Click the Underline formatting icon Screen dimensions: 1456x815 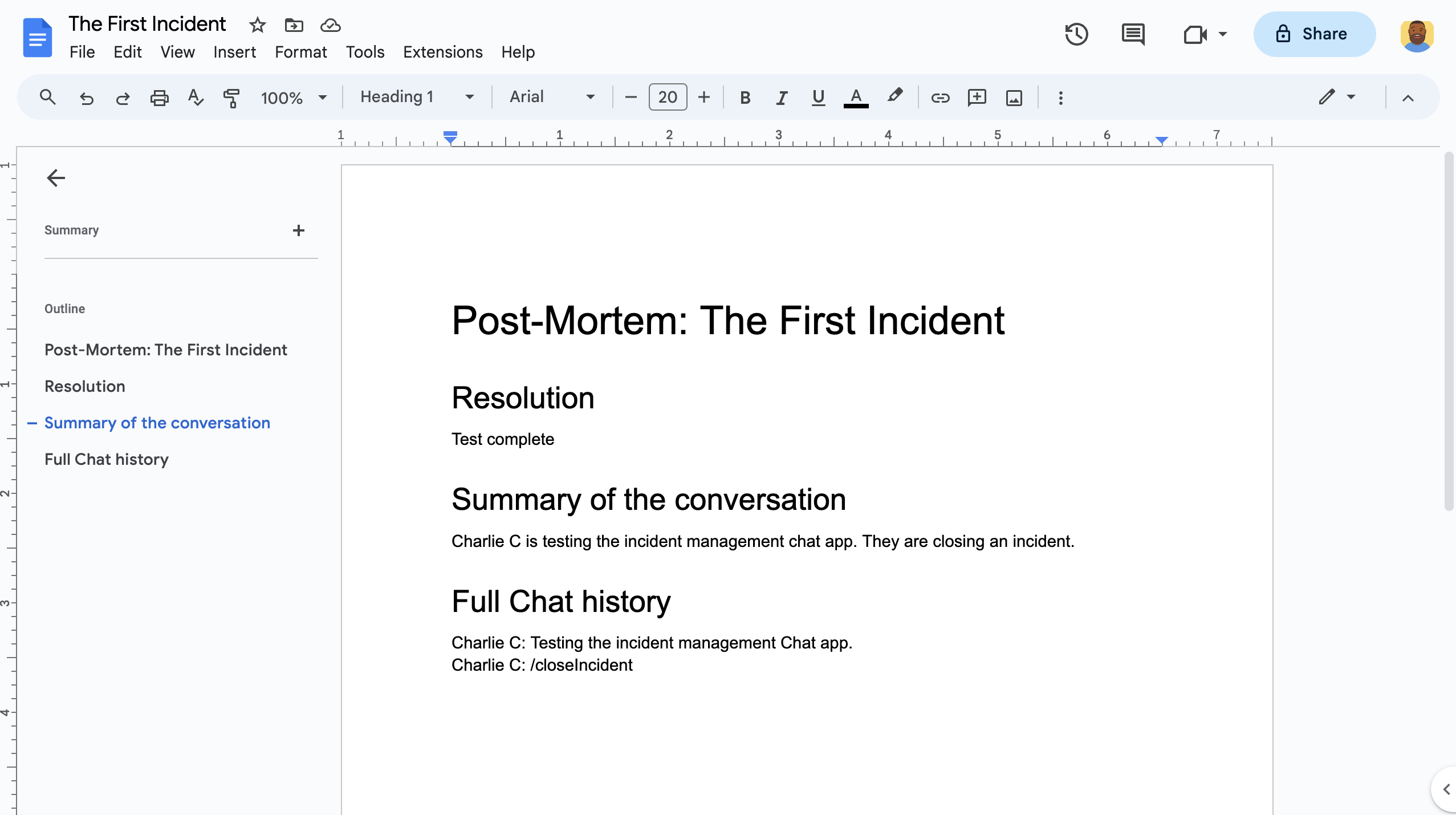pyautogui.click(x=818, y=97)
